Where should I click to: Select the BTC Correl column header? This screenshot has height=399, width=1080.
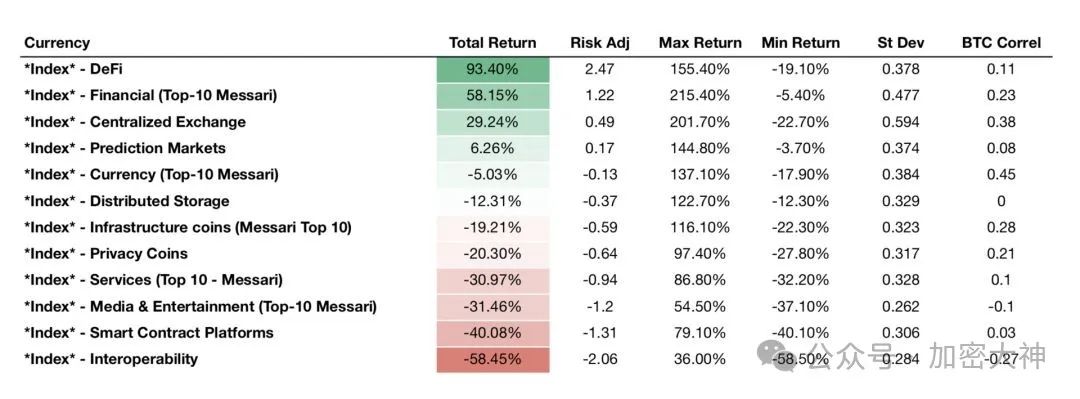(1001, 43)
